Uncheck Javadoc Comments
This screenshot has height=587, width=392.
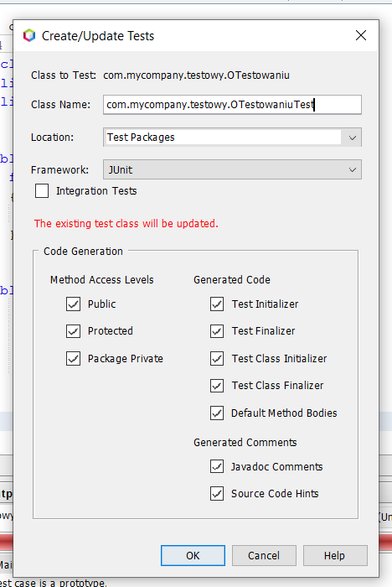point(217,466)
